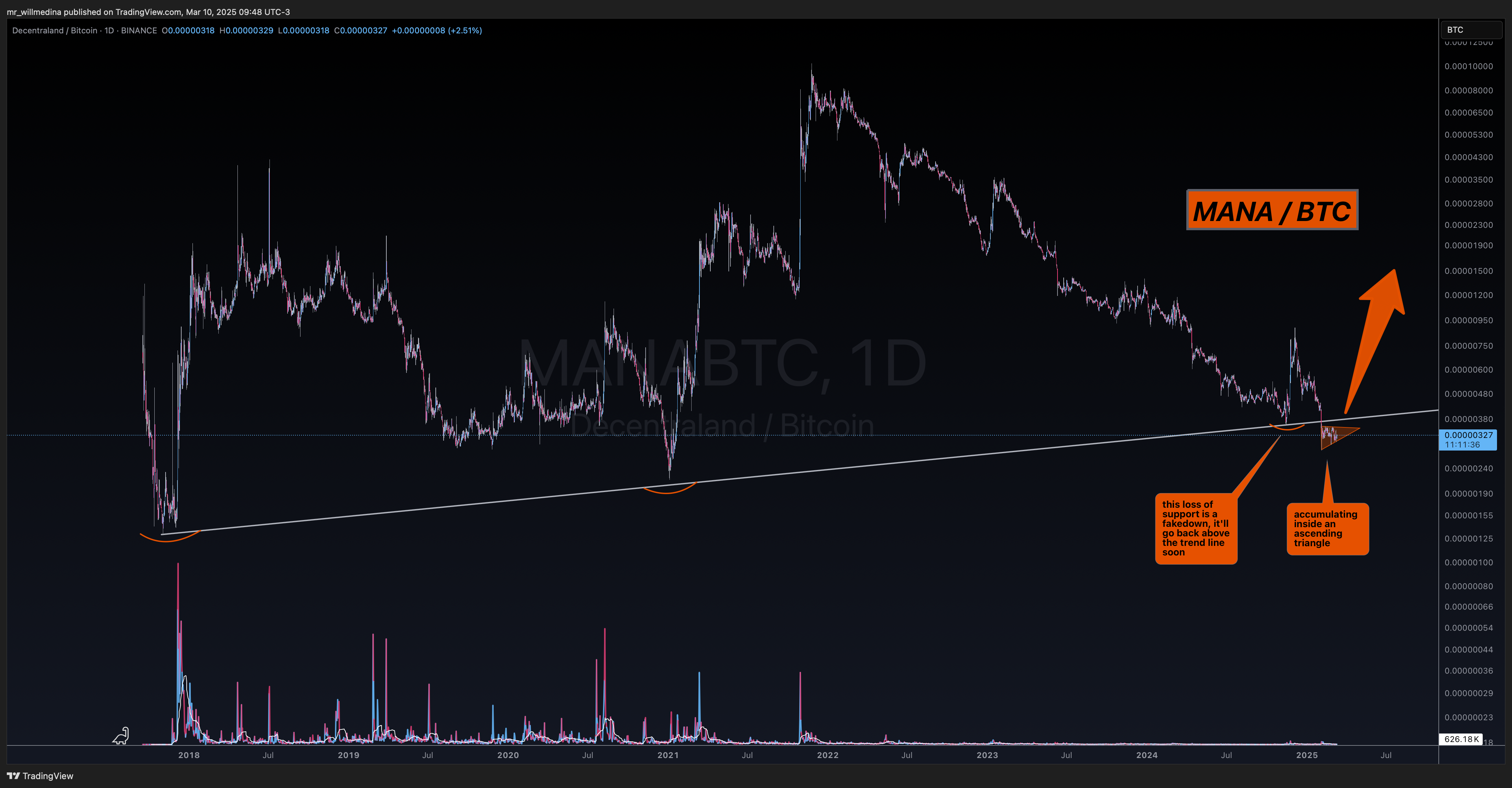Click the 0.00000100 price axis label
Viewport: 1512px width, 788px height.
[1469, 563]
